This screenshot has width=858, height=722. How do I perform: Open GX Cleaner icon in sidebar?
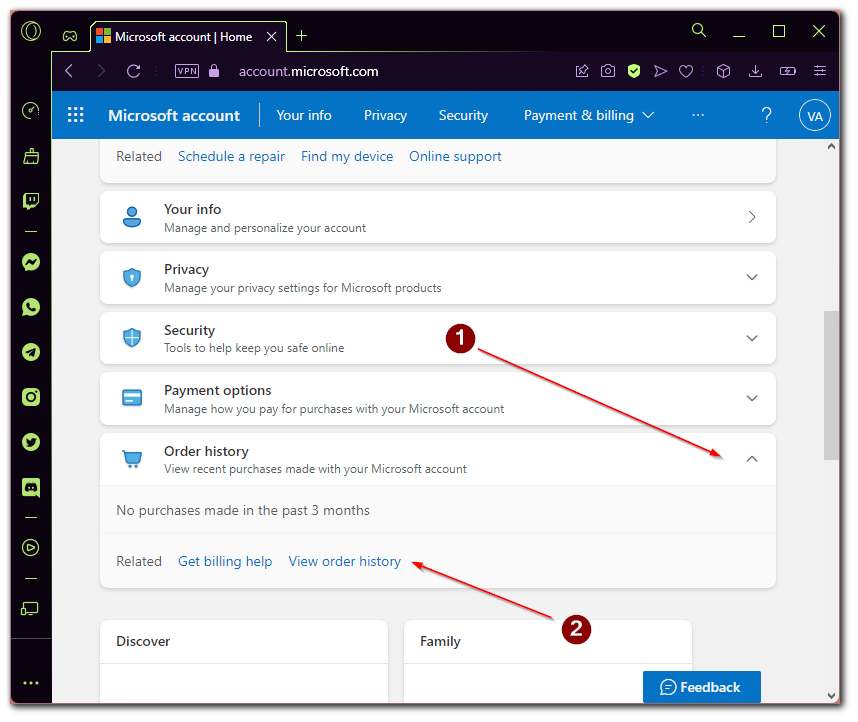click(31, 156)
